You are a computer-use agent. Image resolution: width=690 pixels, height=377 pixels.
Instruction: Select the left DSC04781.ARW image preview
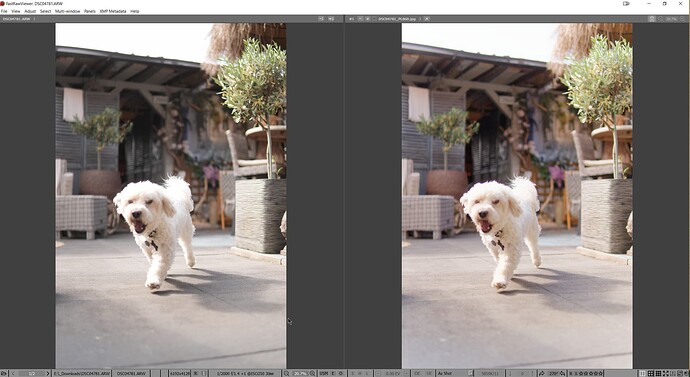(x=171, y=196)
